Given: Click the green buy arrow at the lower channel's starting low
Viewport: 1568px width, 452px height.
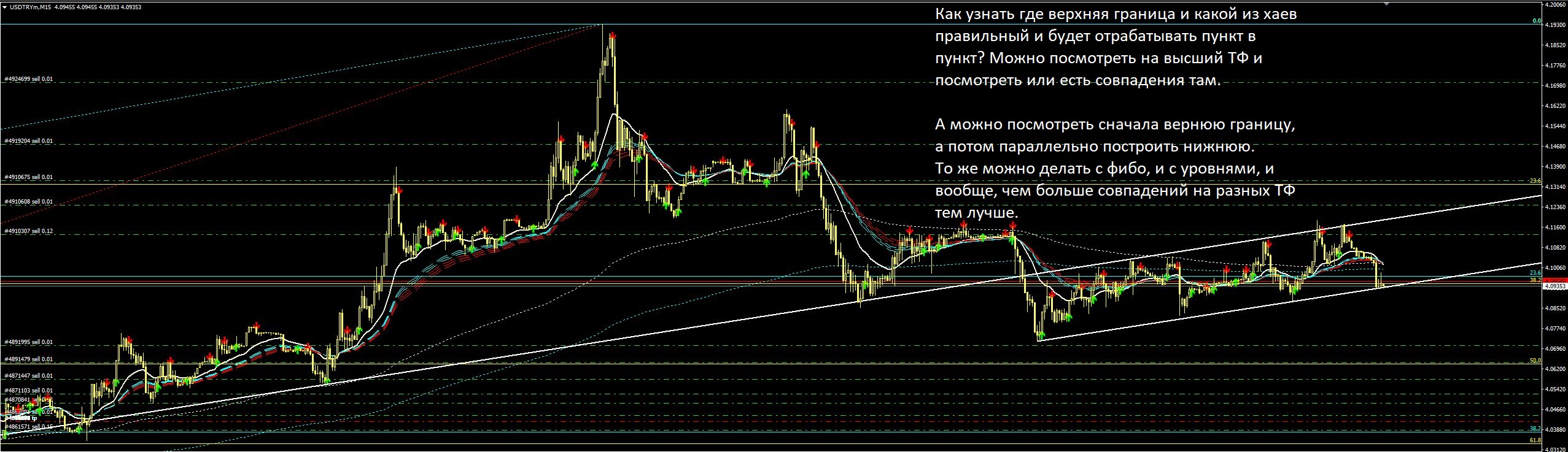Looking at the screenshot, I should 1041,336.
